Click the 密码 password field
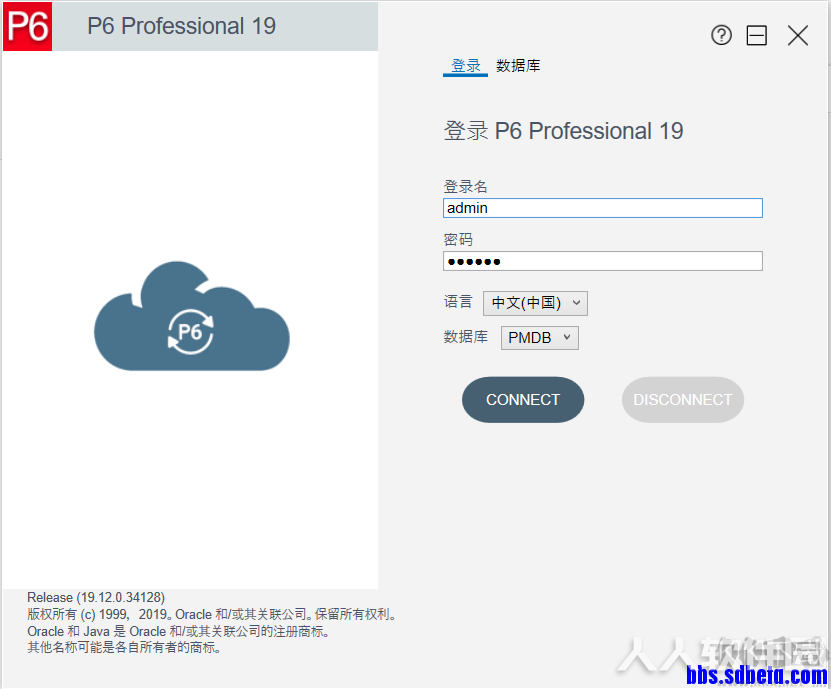The width and height of the screenshot is (831, 689). click(603, 261)
